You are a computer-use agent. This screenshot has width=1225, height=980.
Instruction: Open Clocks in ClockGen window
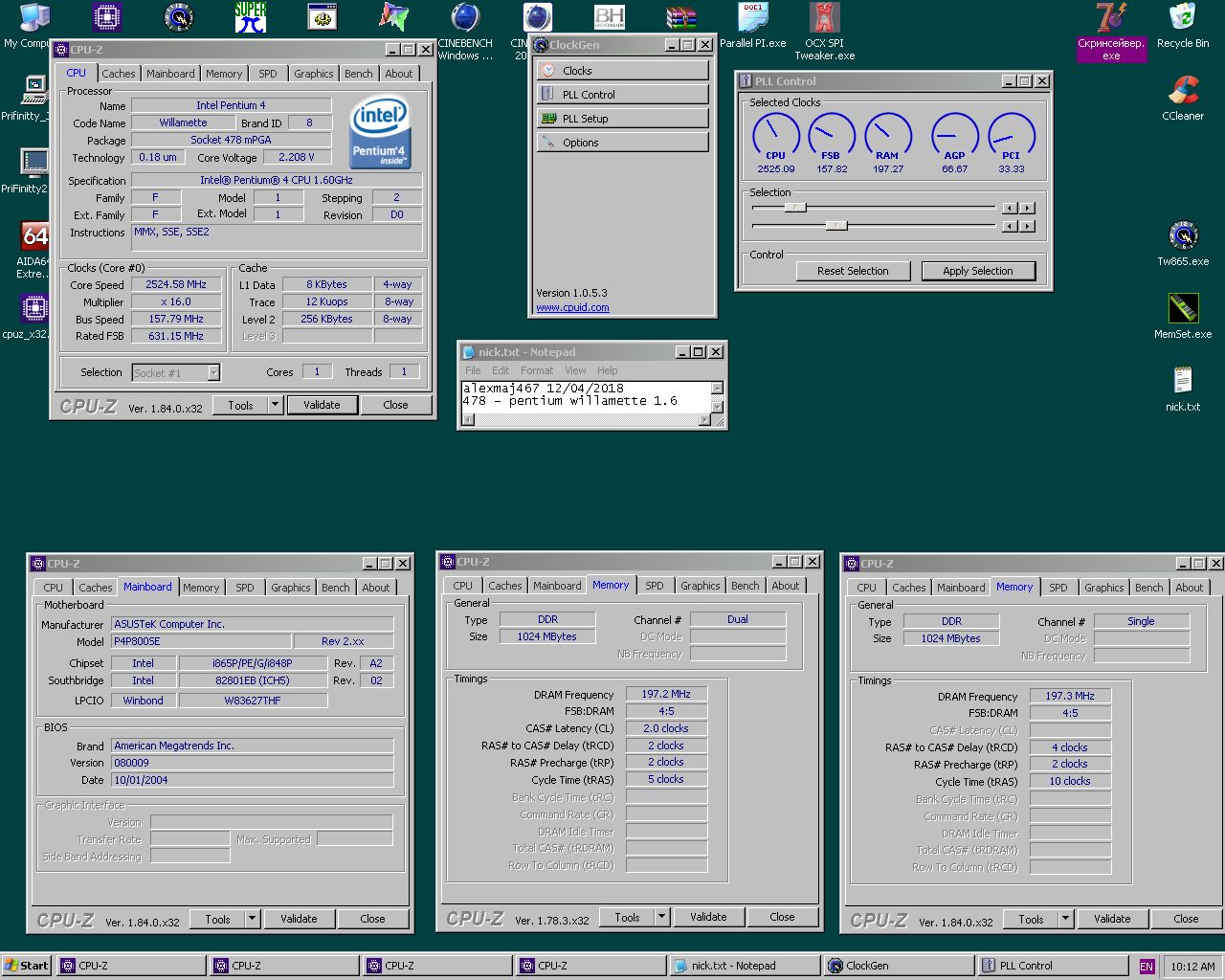pos(623,71)
